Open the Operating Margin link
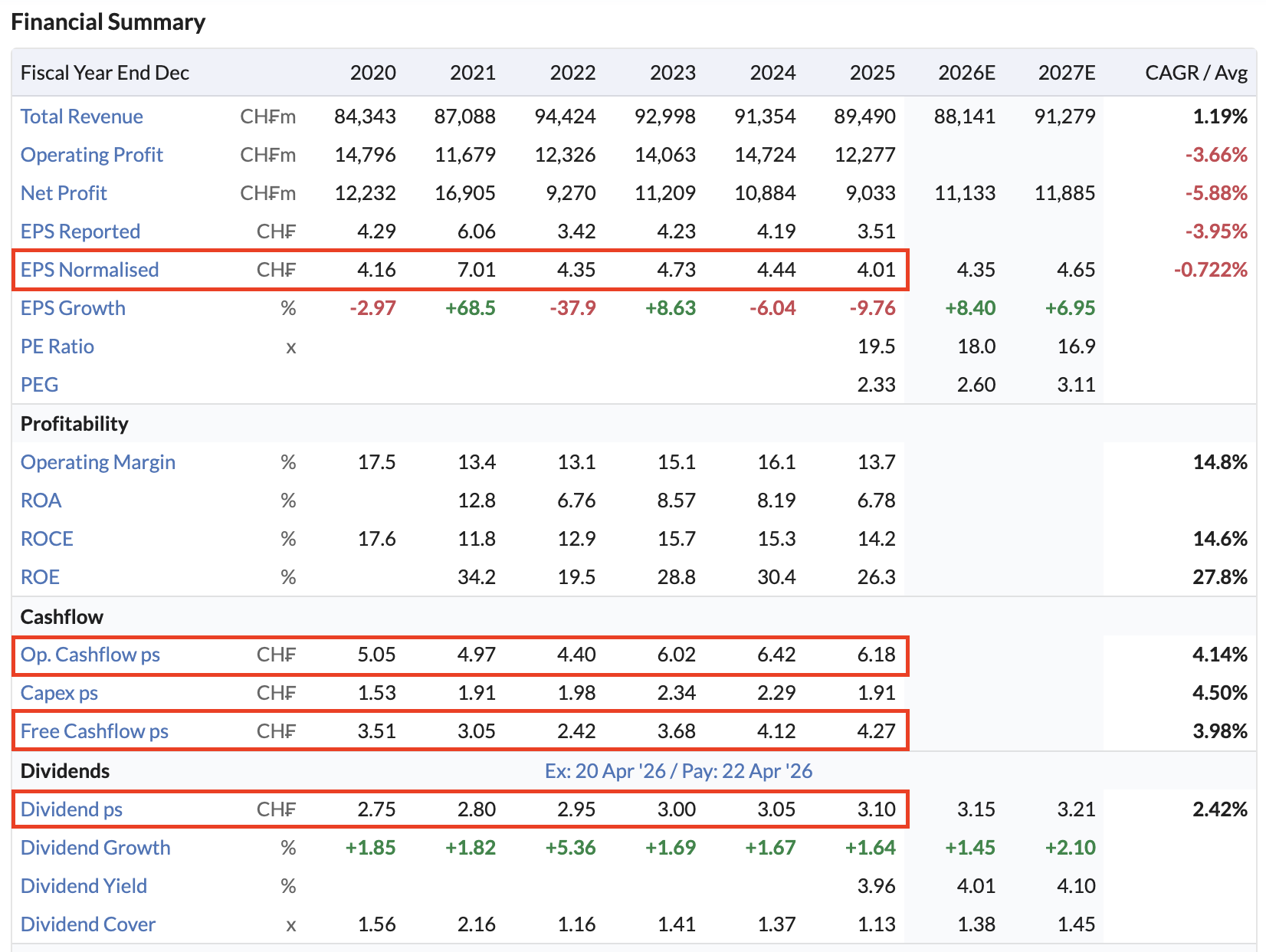This screenshot has width=1266, height=952. click(x=98, y=462)
